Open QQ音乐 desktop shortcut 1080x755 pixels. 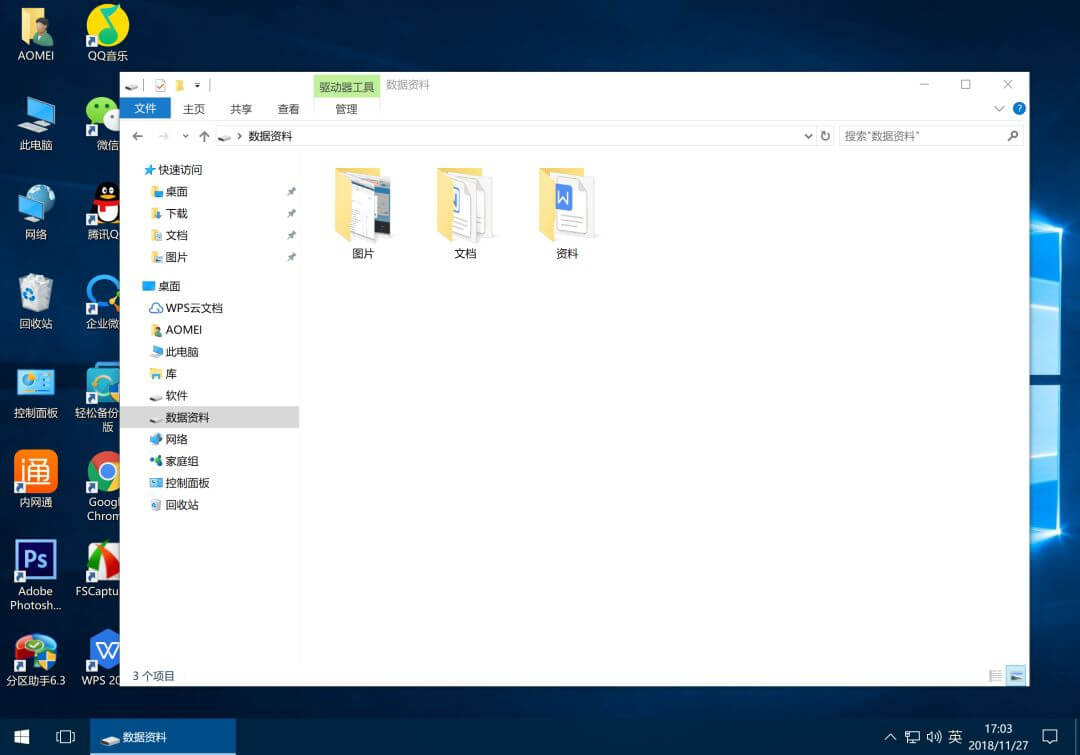pos(107,32)
